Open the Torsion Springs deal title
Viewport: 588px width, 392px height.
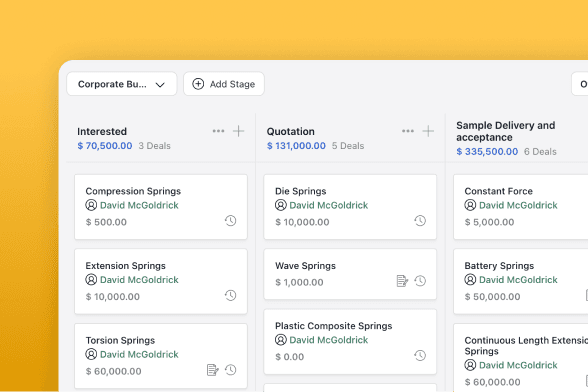[x=120, y=341]
